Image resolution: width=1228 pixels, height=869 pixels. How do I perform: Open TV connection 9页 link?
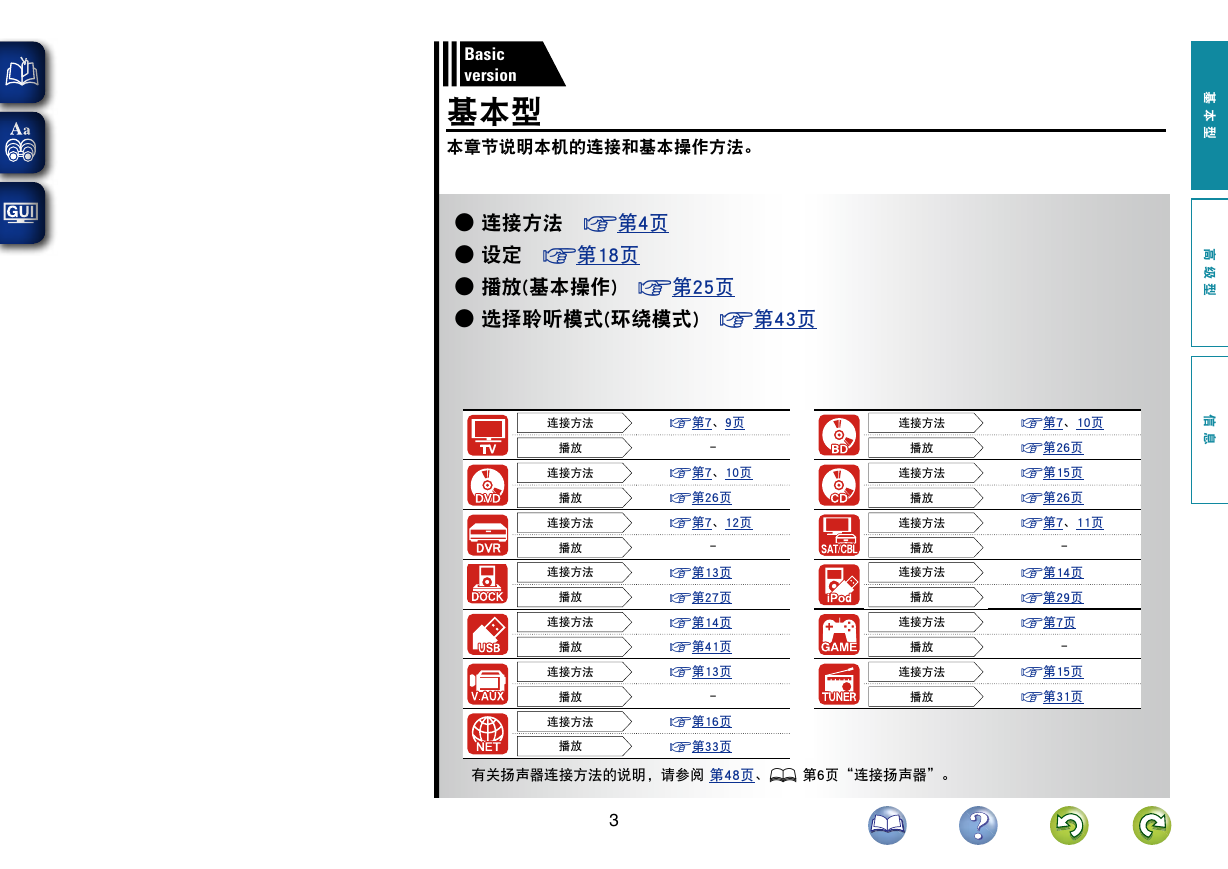(735, 423)
